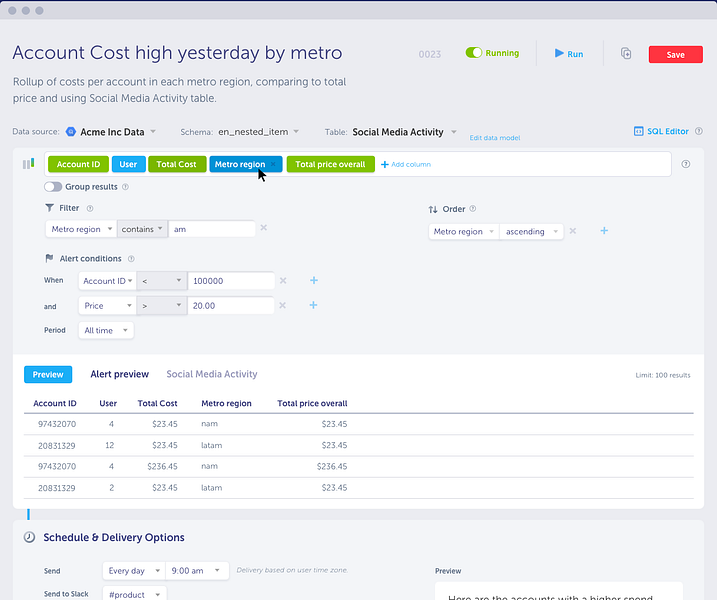Delete the Metro region filter row
Screen dimensions: 717x600
pyautogui.click(x=264, y=228)
